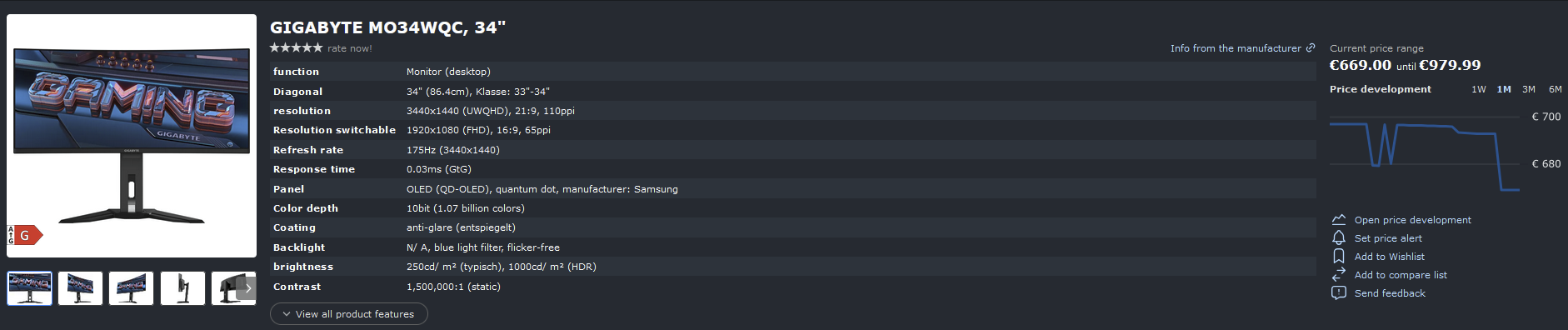
Task: Open Info from the manufacturer link
Action: (x=1236, y=48)
